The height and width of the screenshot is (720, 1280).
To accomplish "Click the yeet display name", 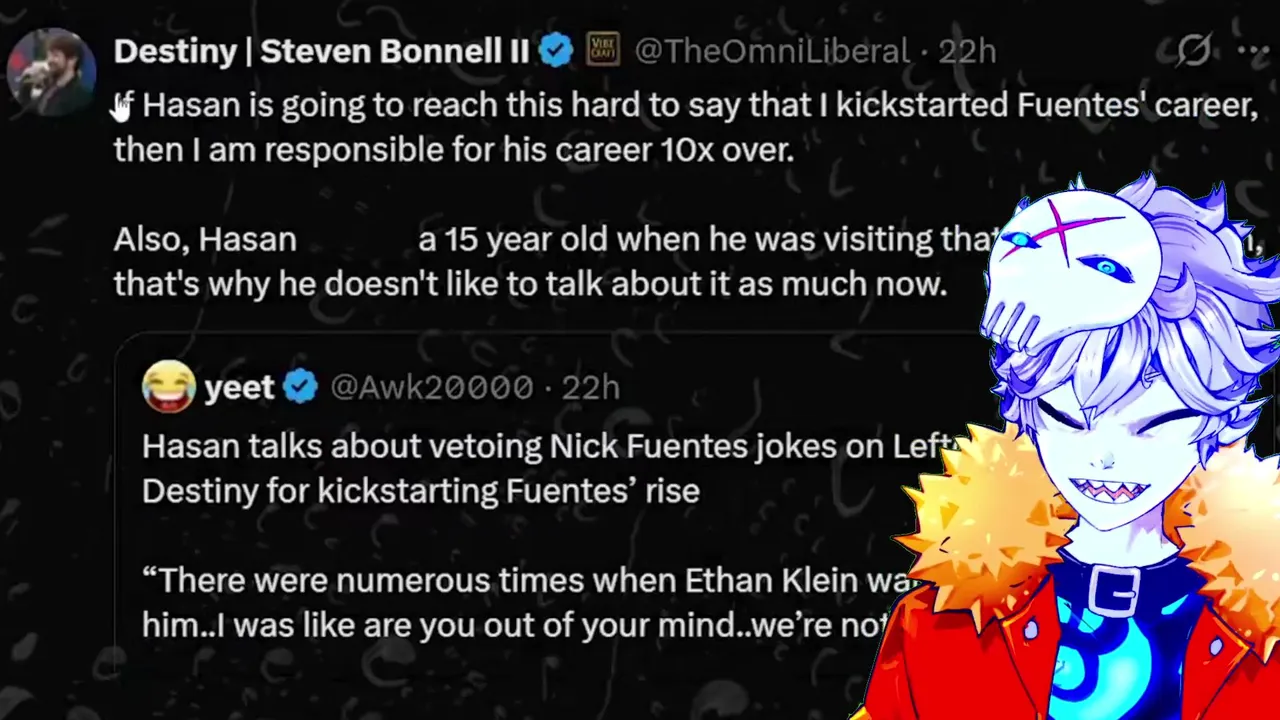I will pos(238,387).
